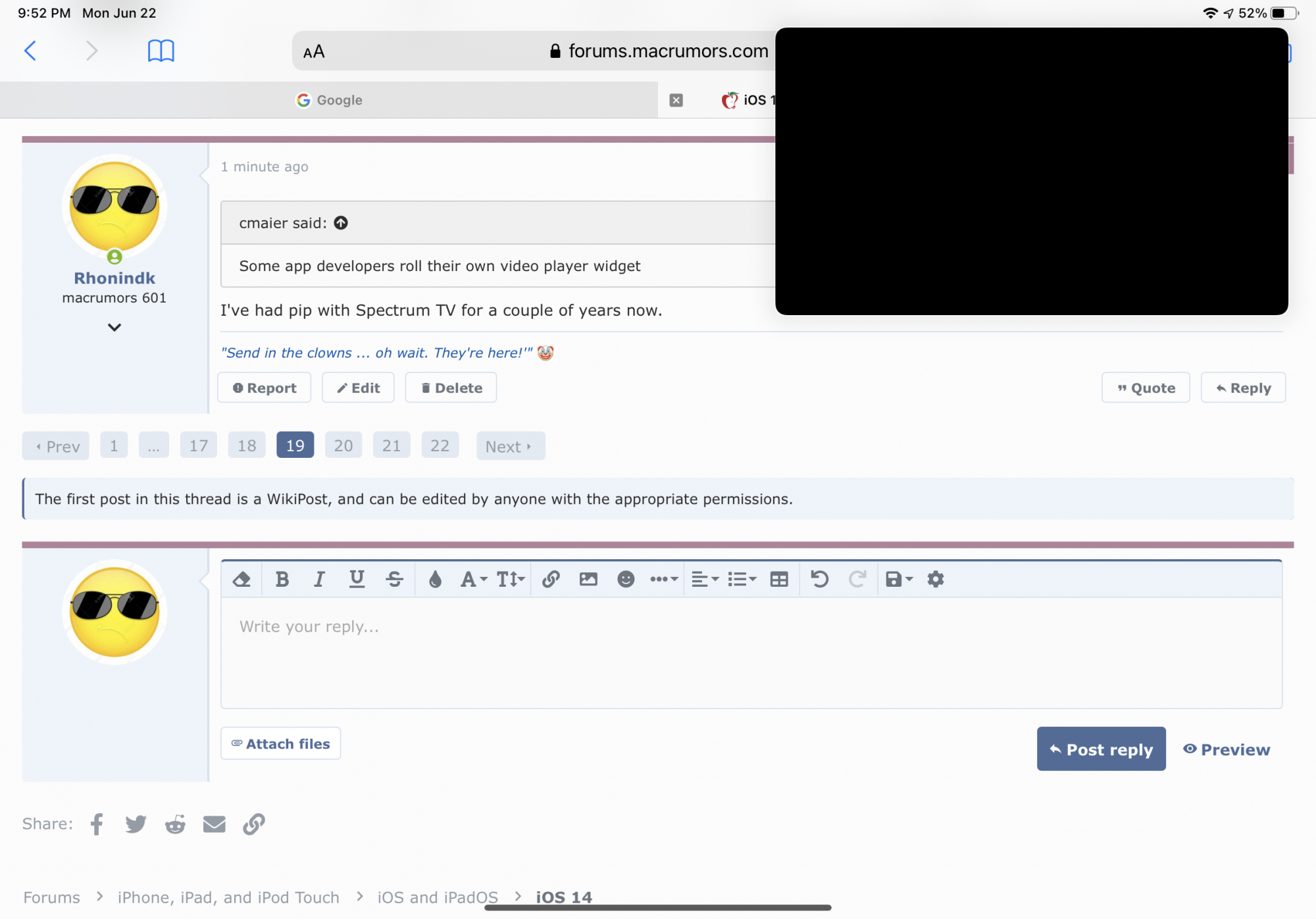Click the eraser Remove formatting icon
Screen dimensions: 1316x919
241,579
